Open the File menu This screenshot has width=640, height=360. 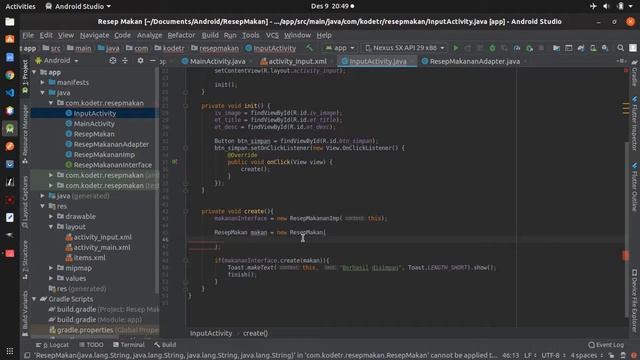[28, 36]
